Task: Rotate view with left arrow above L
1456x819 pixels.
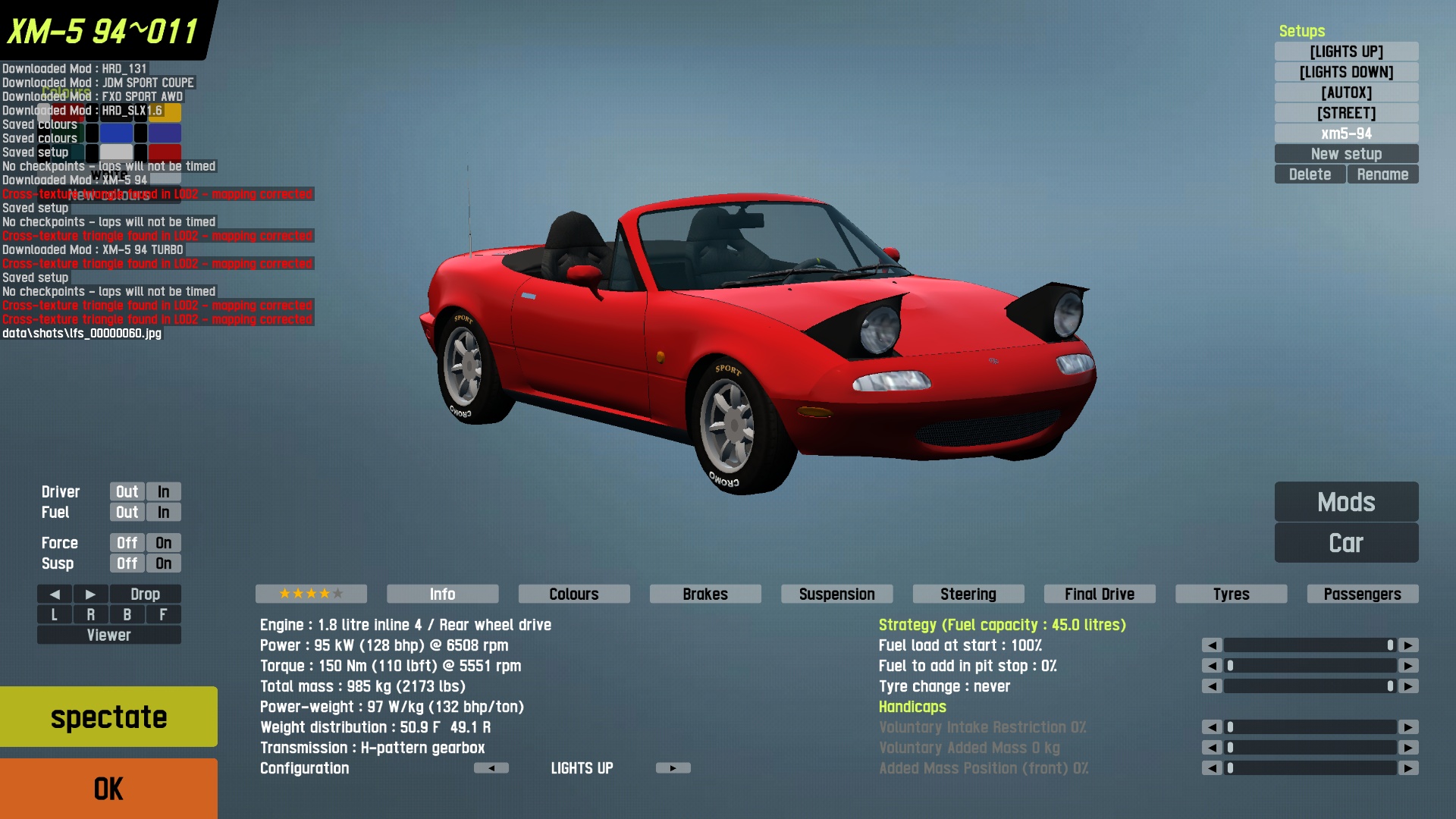Action: (x=55, y=594)
